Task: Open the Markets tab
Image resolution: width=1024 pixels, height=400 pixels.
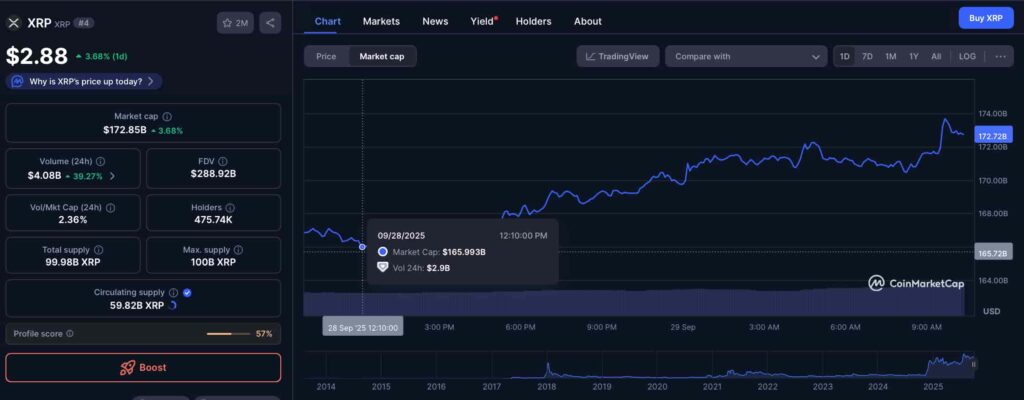Action: point(381,21)
